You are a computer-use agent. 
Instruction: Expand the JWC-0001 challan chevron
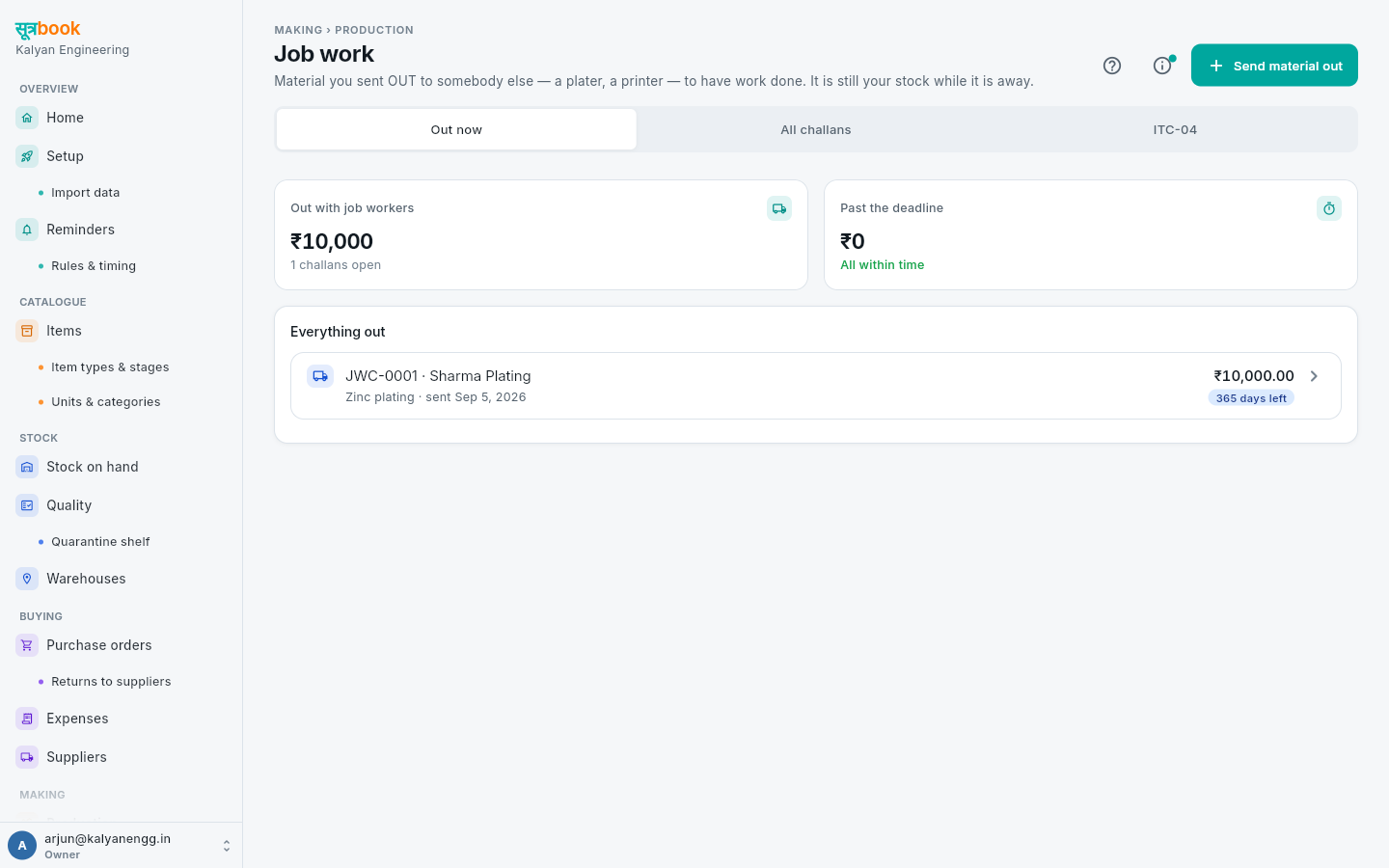click(1314, 376)
